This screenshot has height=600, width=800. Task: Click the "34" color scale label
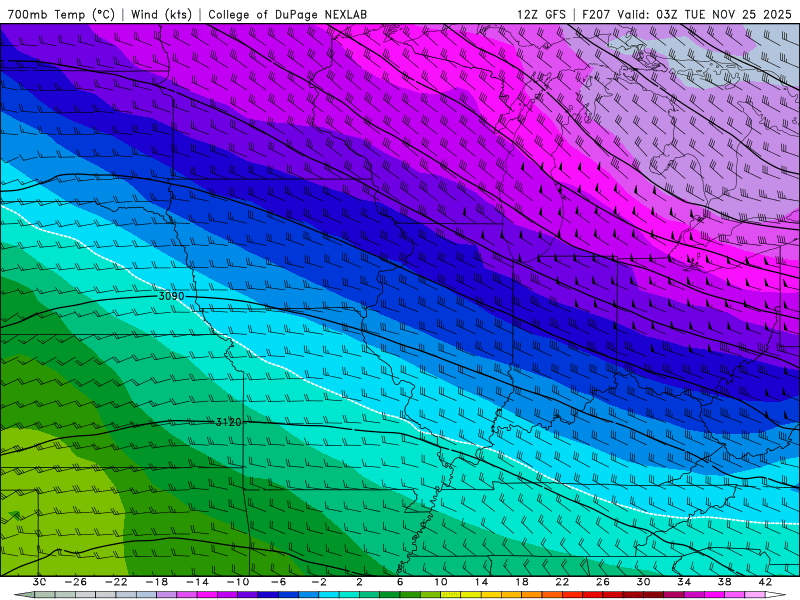click(x=684, y=582)
